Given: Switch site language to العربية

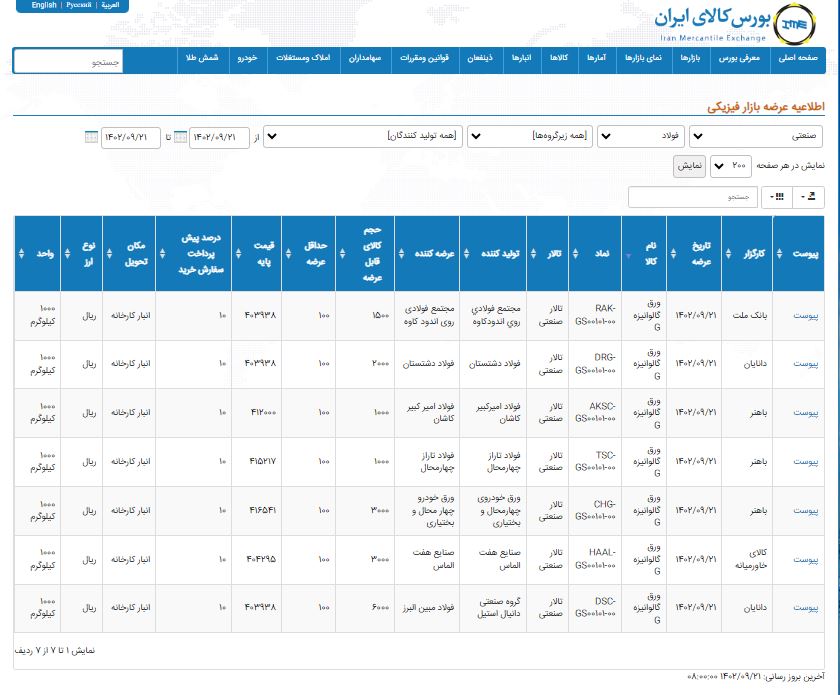Looking at the screenshot, I should 110,5.
